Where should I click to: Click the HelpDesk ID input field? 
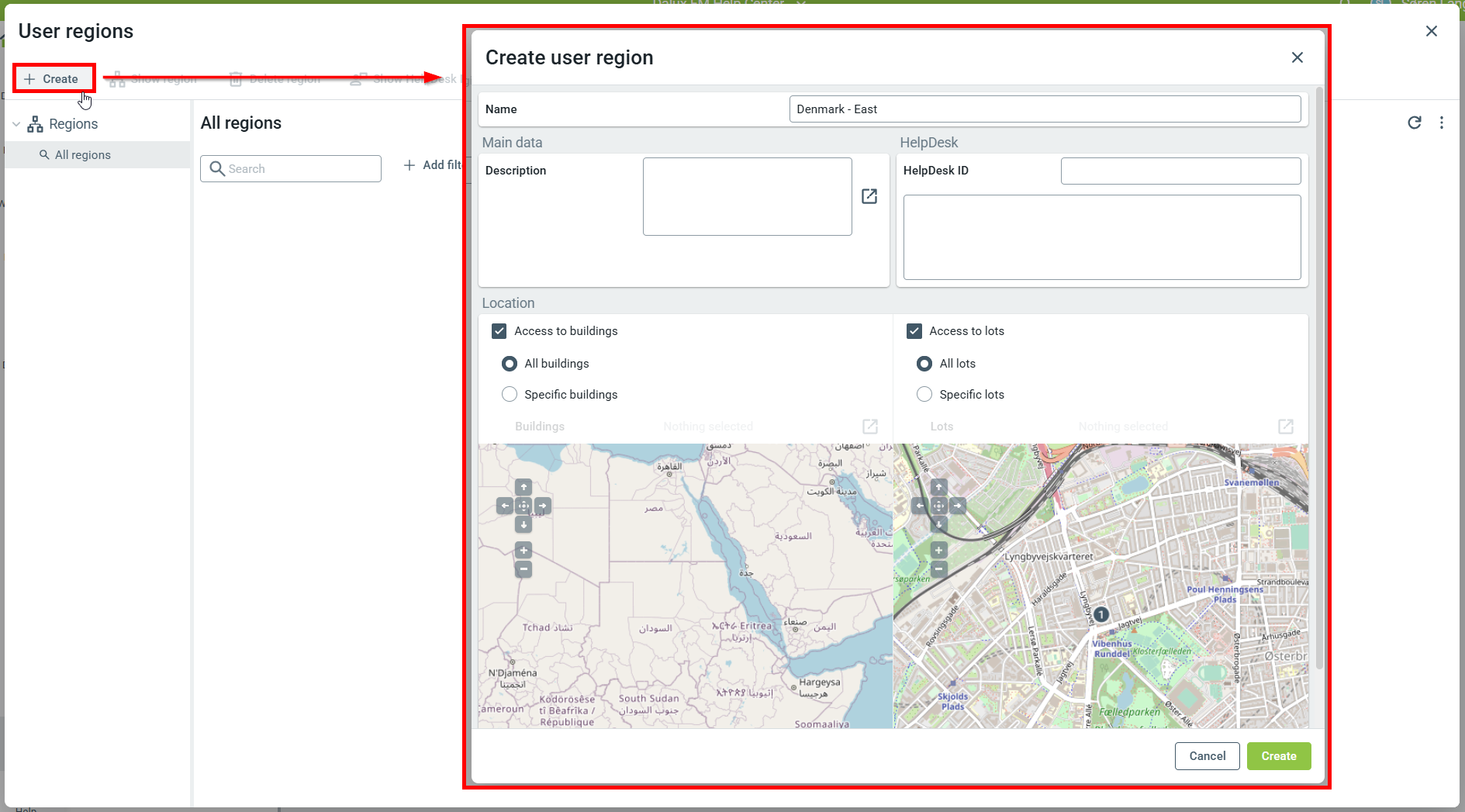1180,171
